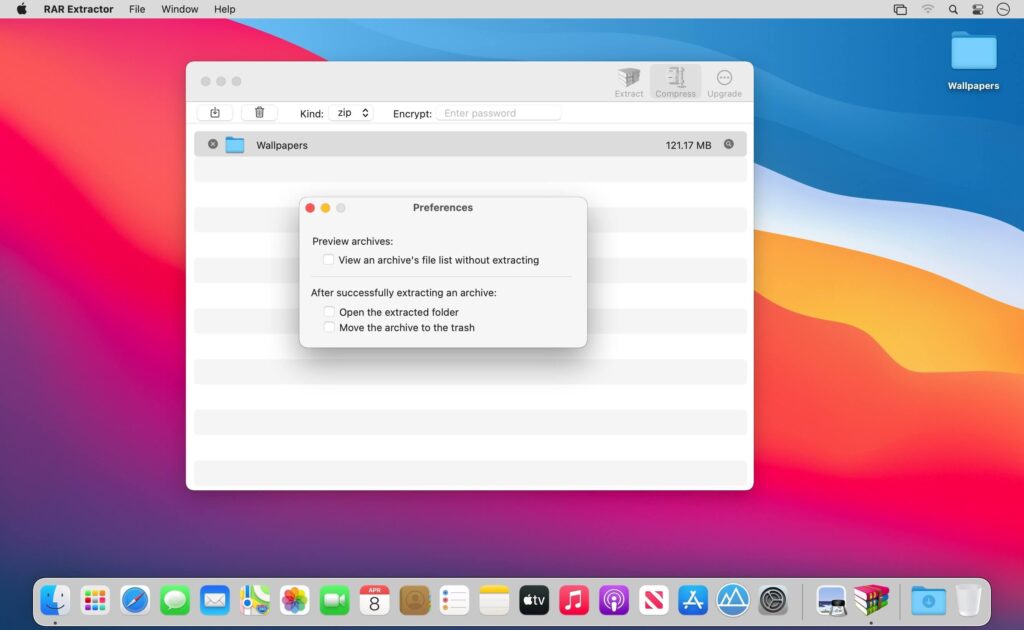Viewport: 1024px width, 630px height.
Task: Enable Move the archive to the trash
Action: pyautogui.click(x=329, y=327)
